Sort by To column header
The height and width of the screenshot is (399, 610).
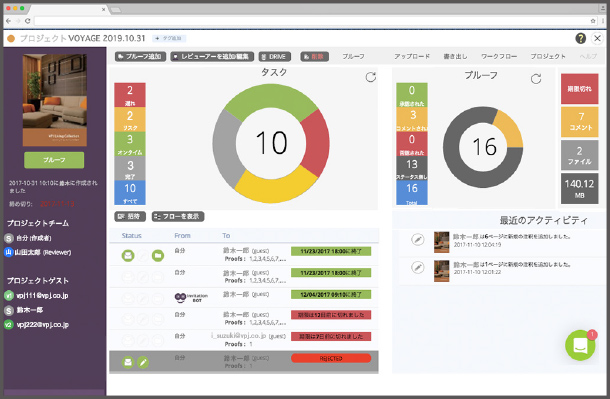(226, 236)
